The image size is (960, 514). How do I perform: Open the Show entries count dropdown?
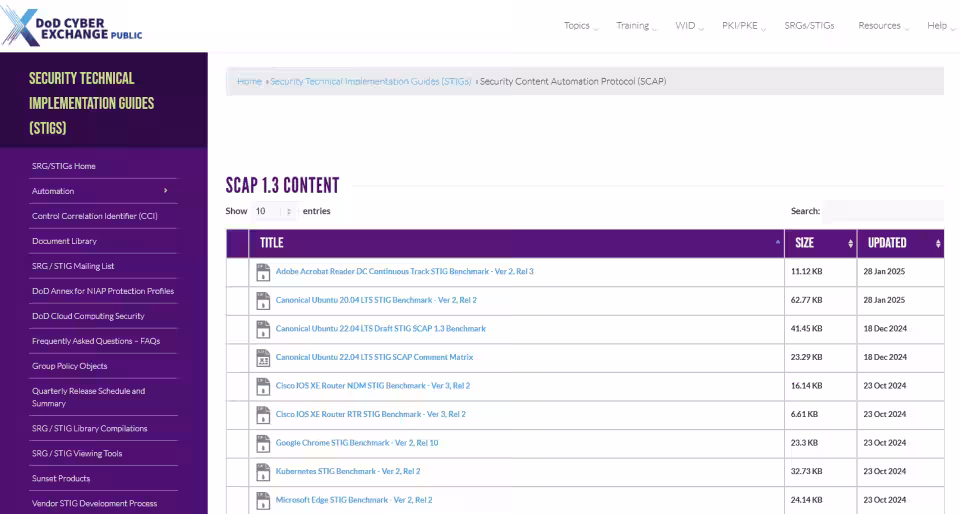pyautogui.click(x=274, y=211)
